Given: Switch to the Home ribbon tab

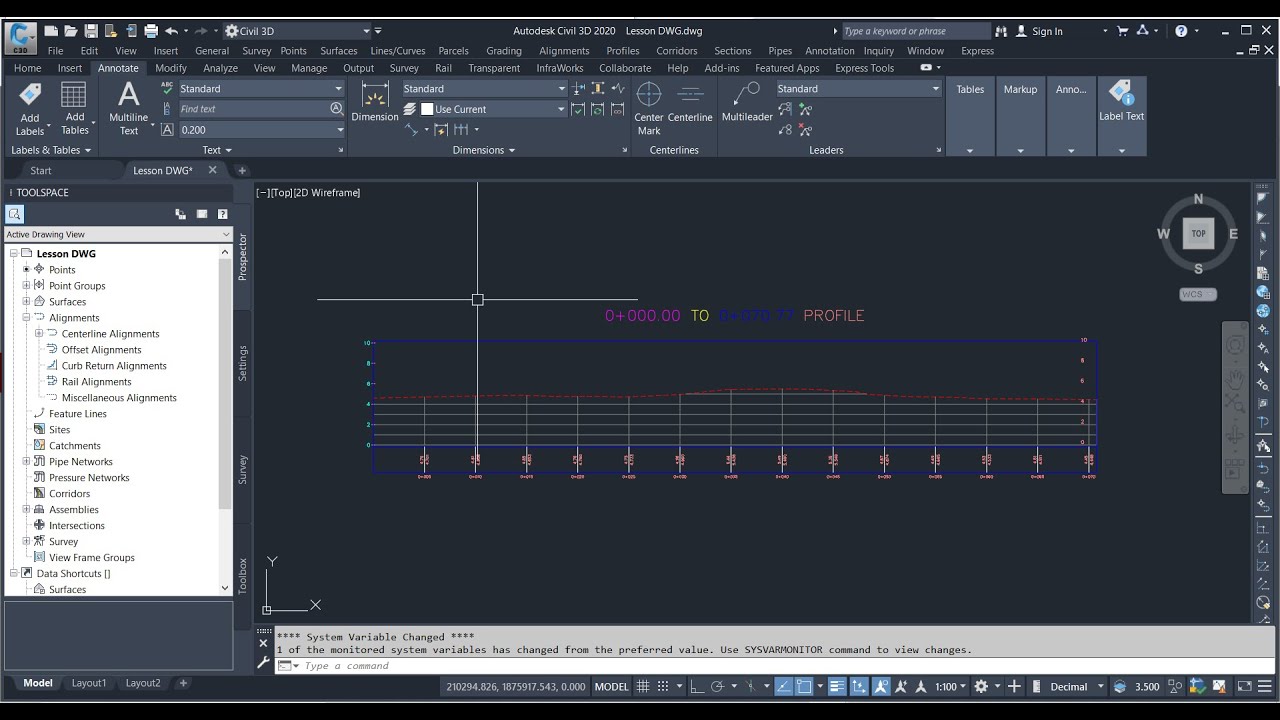Looking at the screenshot, I should pyautogui.click(x=27, y=68).
